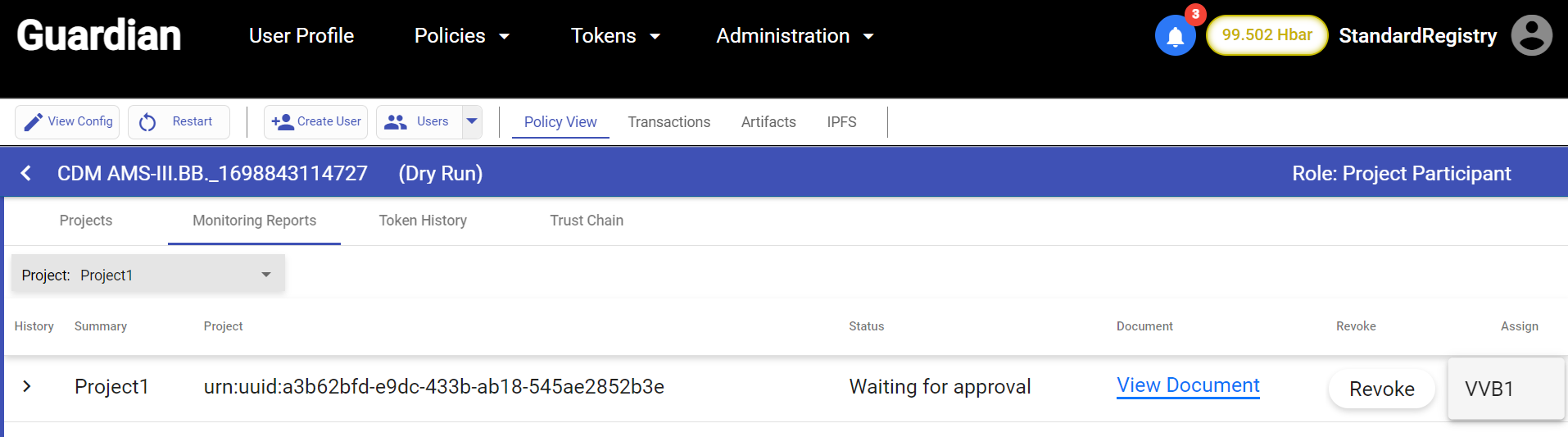
Task: Click the user avatar icon
Action: pyautogui.click(x=1531, y=35)
